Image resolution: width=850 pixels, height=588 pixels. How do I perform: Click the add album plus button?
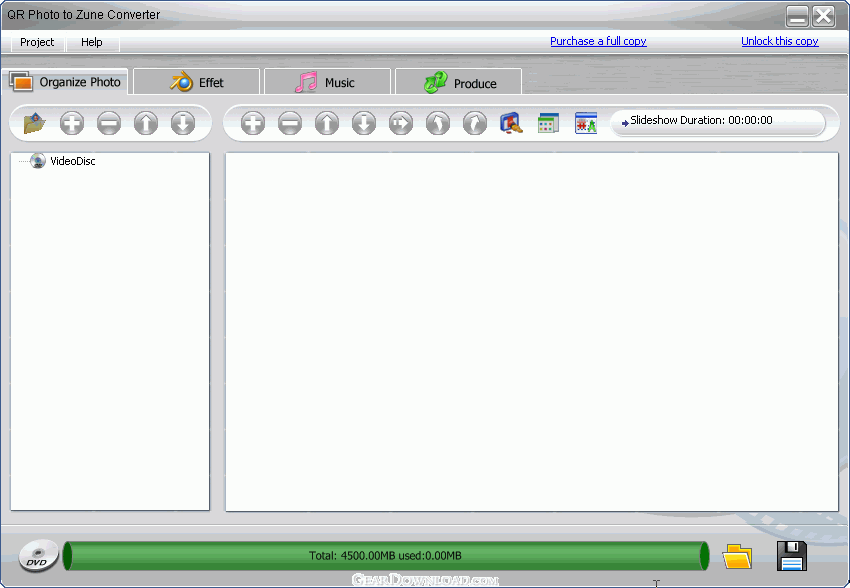[72, 123]
